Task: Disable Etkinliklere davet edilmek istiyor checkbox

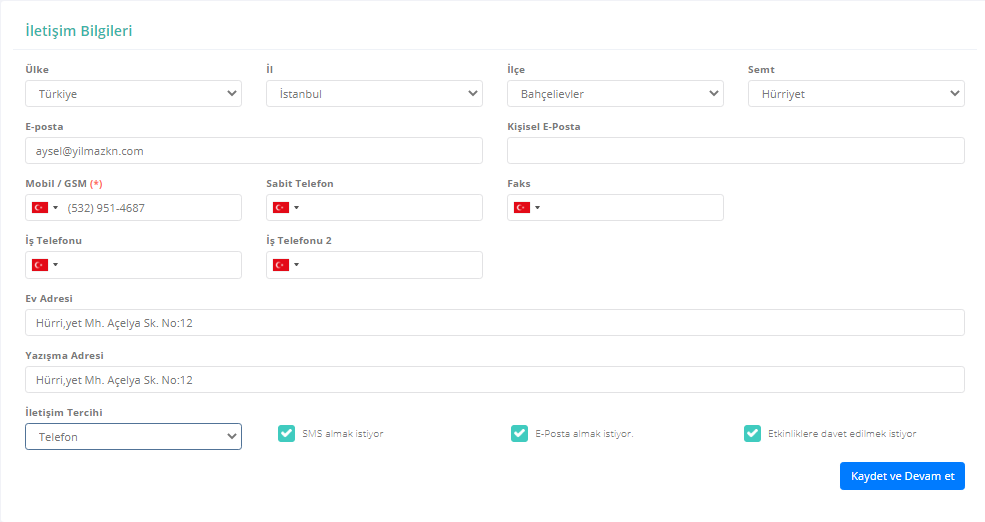Action: pyautogui.click(x=752, y=434)
